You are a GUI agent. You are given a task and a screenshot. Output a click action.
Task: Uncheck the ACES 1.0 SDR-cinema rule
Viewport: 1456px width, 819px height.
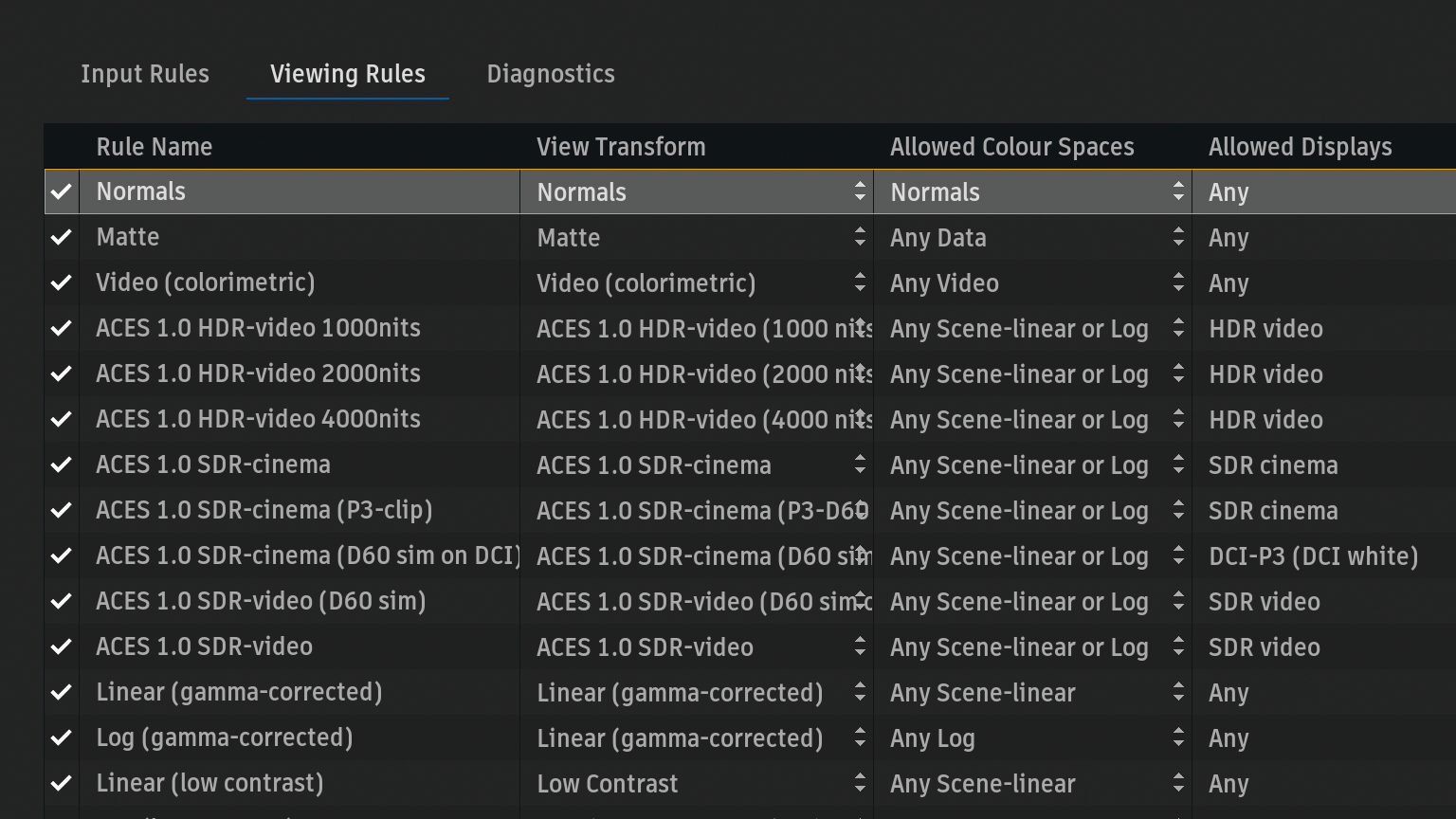pos(62,464)
